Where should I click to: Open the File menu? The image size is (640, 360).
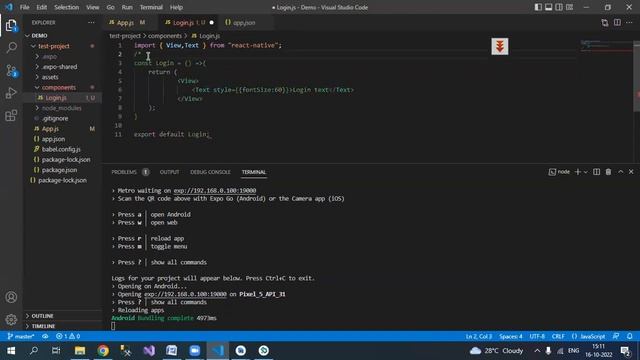(24, 7)
